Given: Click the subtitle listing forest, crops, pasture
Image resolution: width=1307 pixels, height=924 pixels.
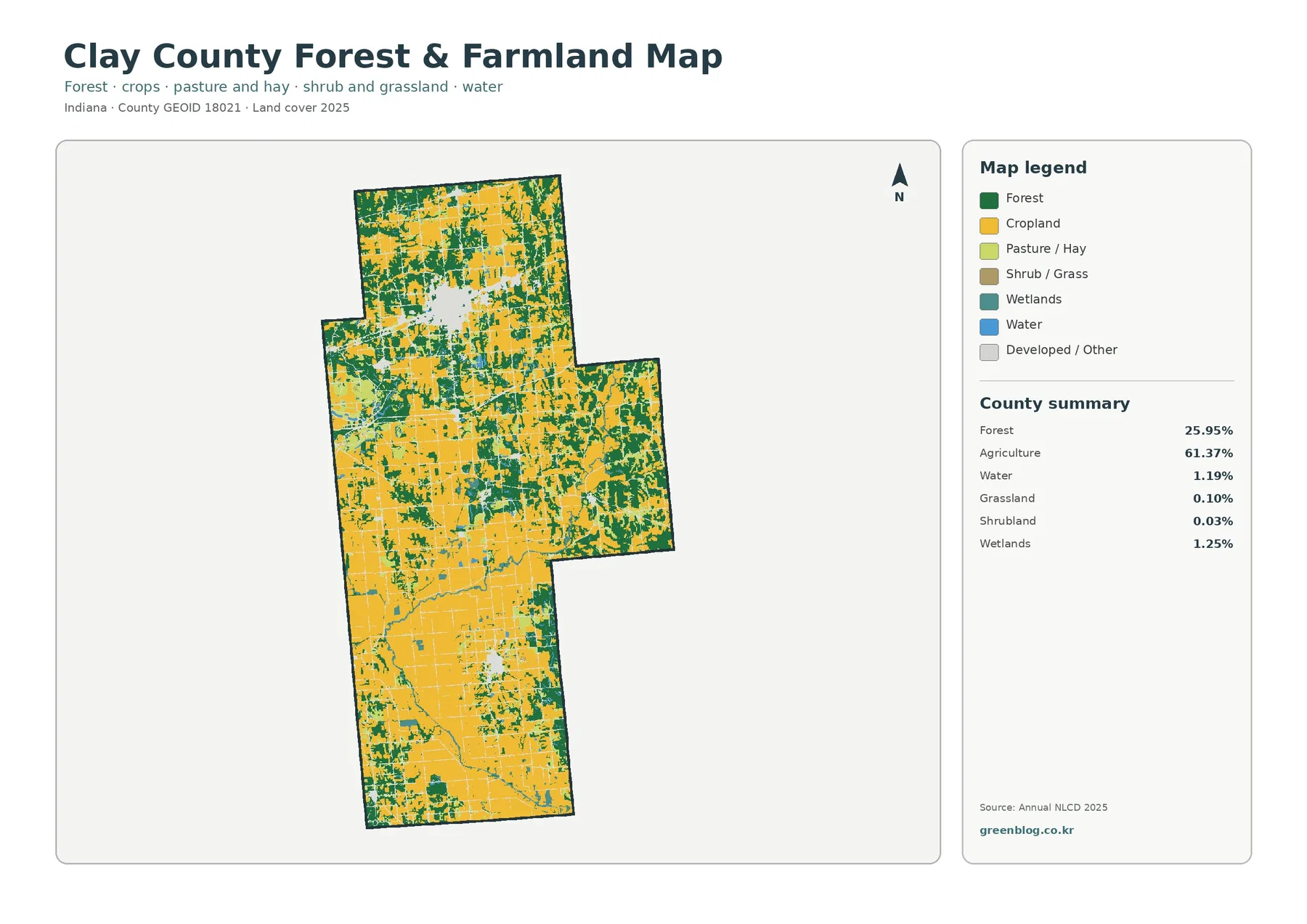Looking at the screenshot, I should click(x=283, y=87).
